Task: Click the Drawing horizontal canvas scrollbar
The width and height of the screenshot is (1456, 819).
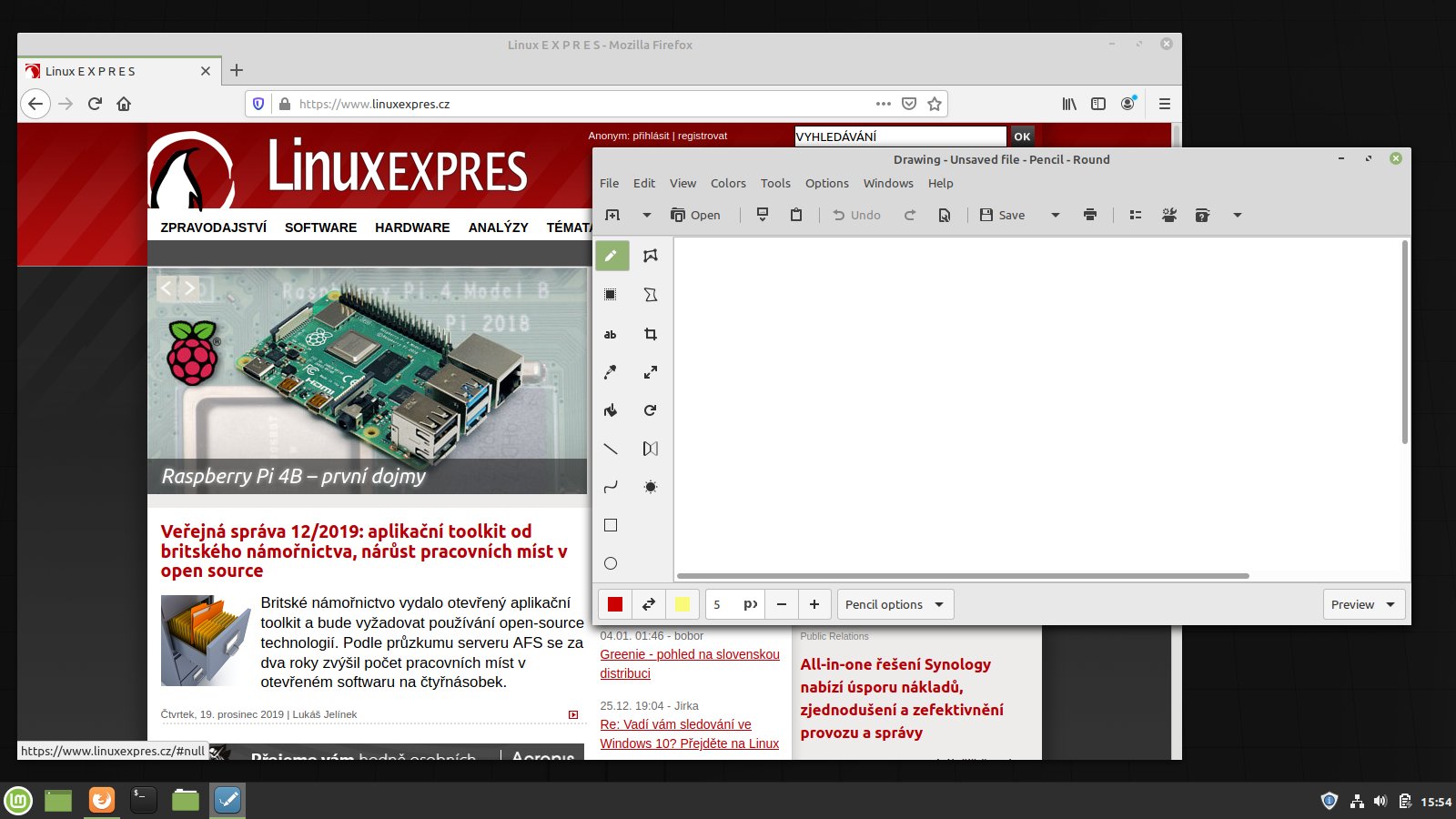Action: coord(963,576)
